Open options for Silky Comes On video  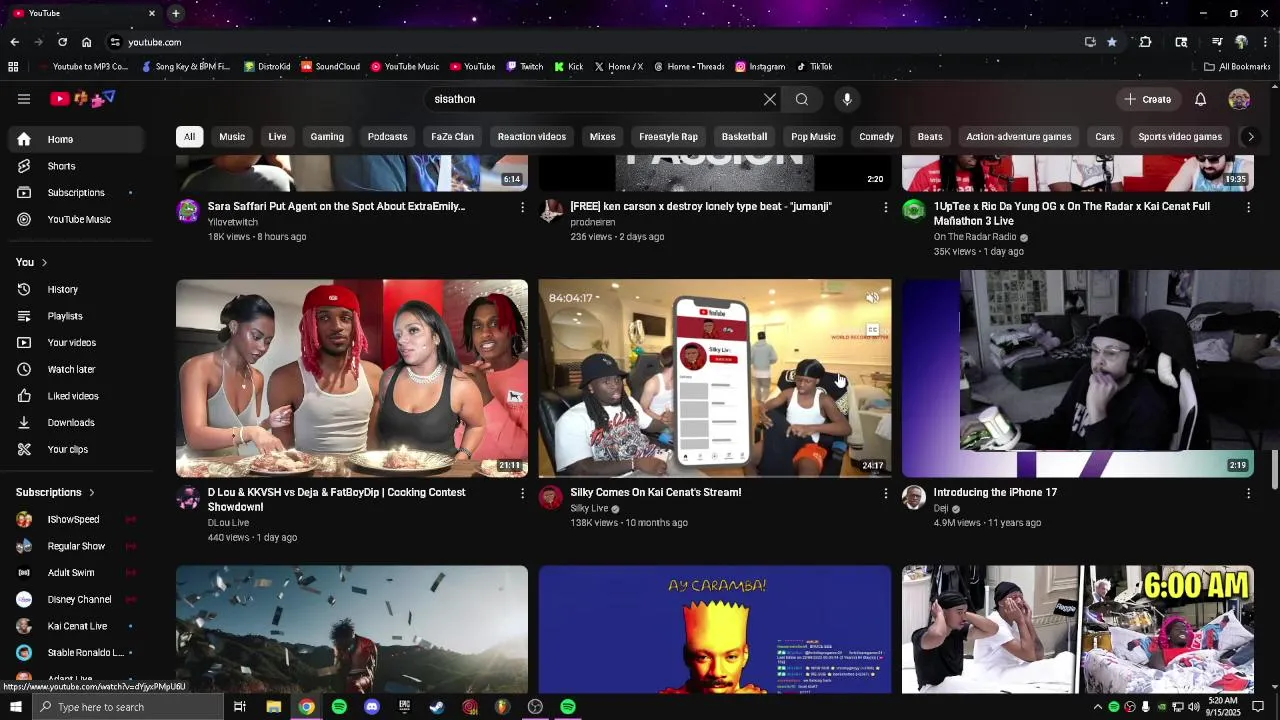coord(885,493)
